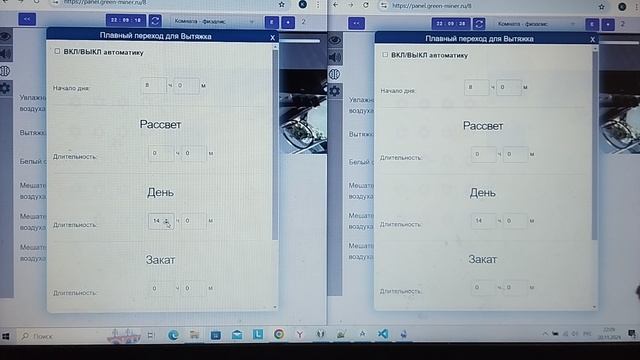Viewport: 640px width, 360px height.
Task: Click День duration minutes field in right dialog
Action: click(516, 221)
